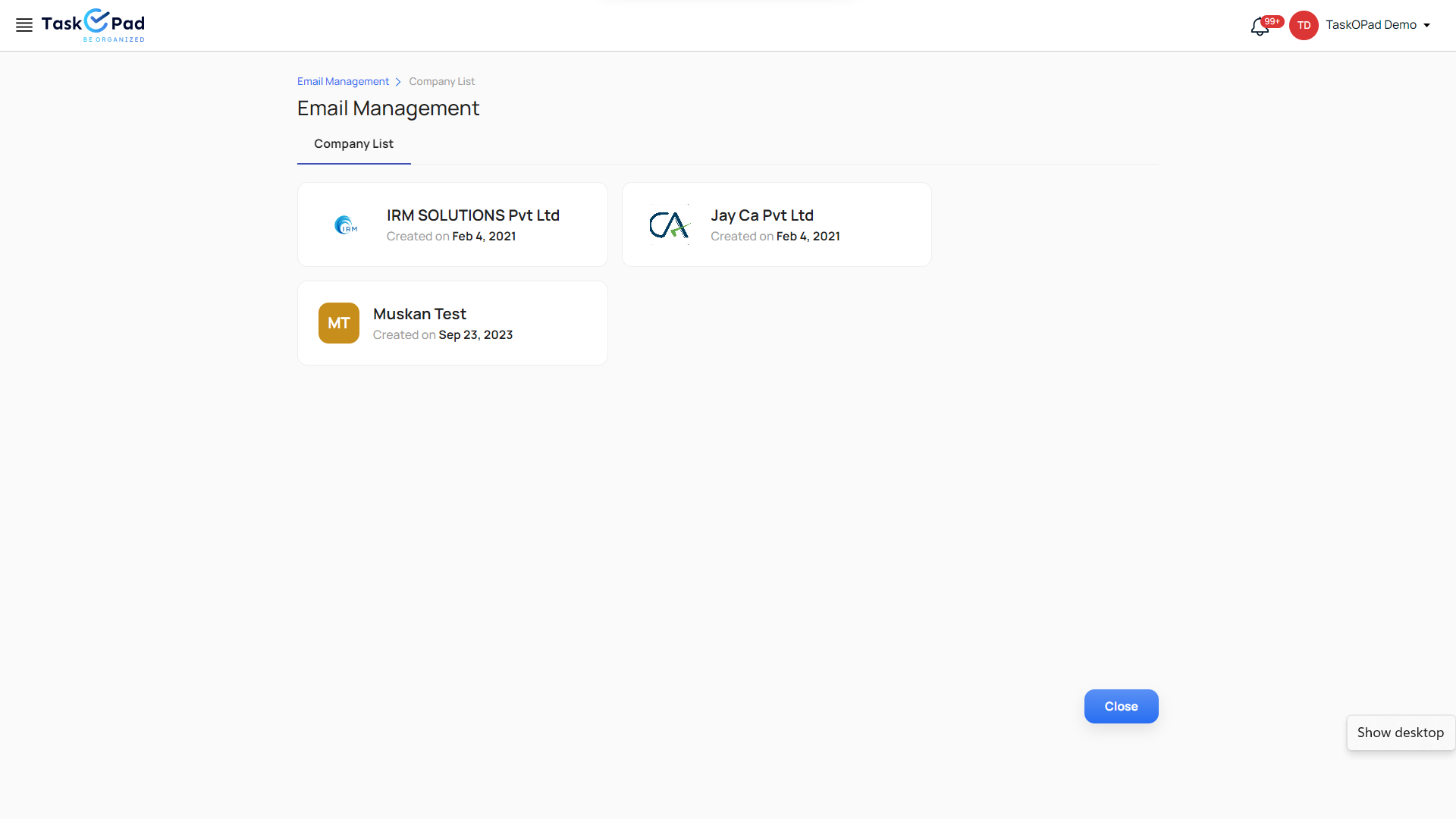Open the TaskOPad Demo account menu
Image resolution: width=1456 pixels, height=819 pixels.
(x=1370, y=25)
